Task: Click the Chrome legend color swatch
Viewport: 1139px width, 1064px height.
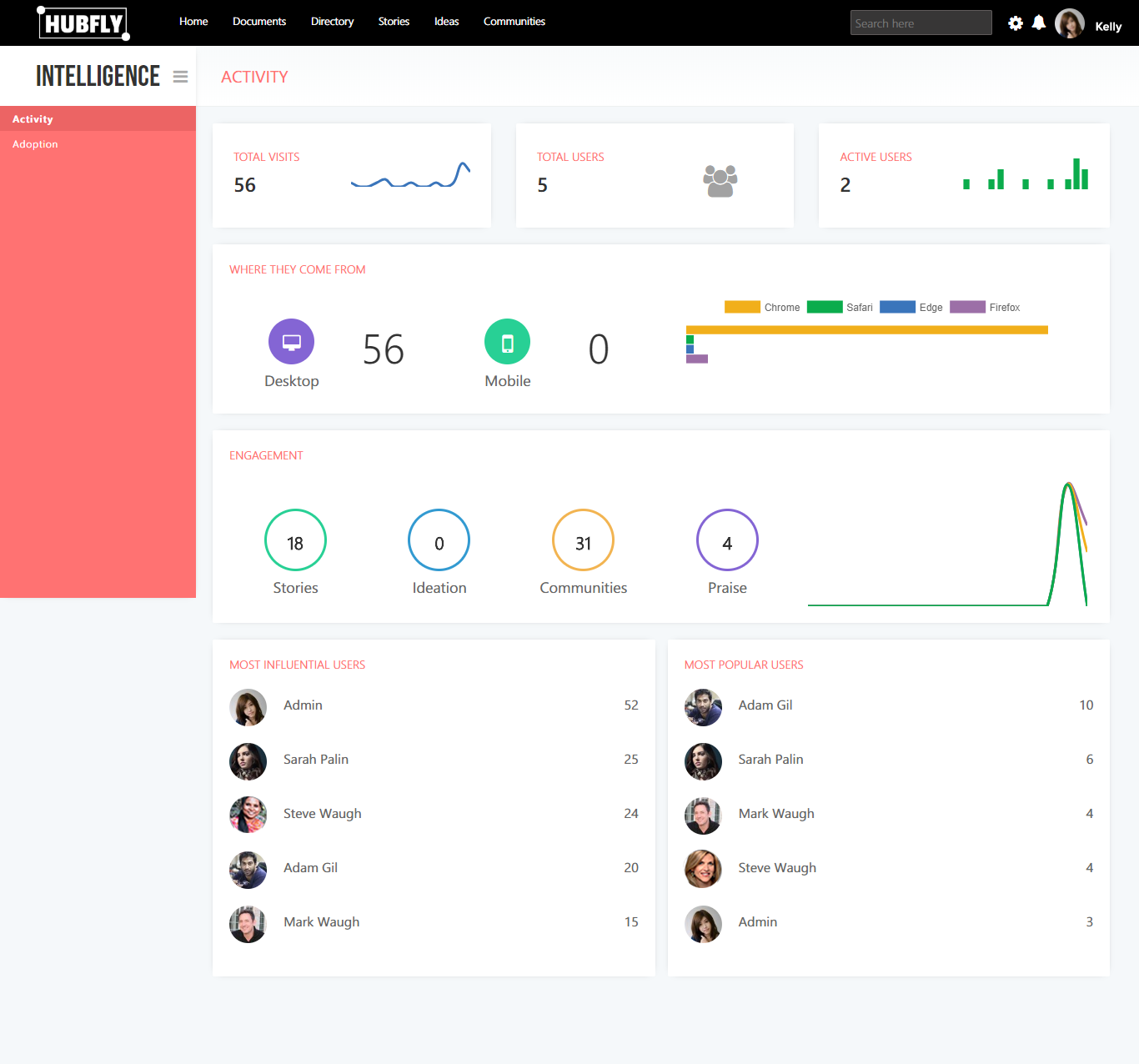Action: tap(741, 307)
